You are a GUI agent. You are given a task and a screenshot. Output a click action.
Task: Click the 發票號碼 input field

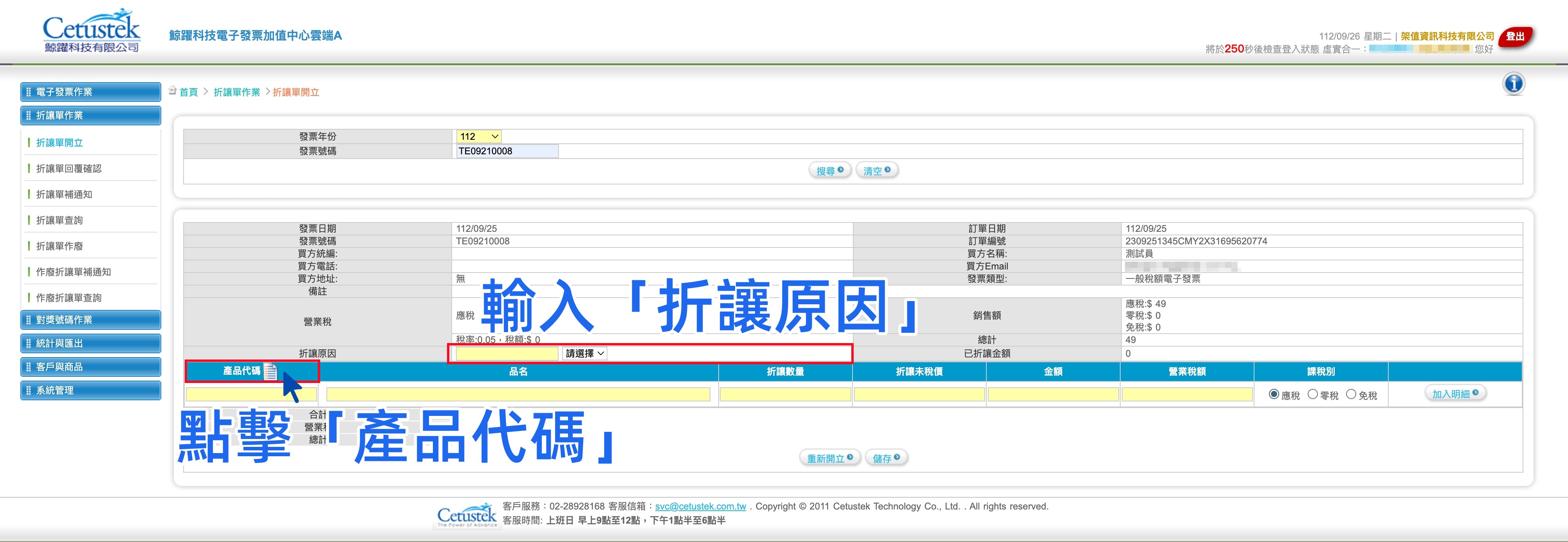[x=507, y=151]
